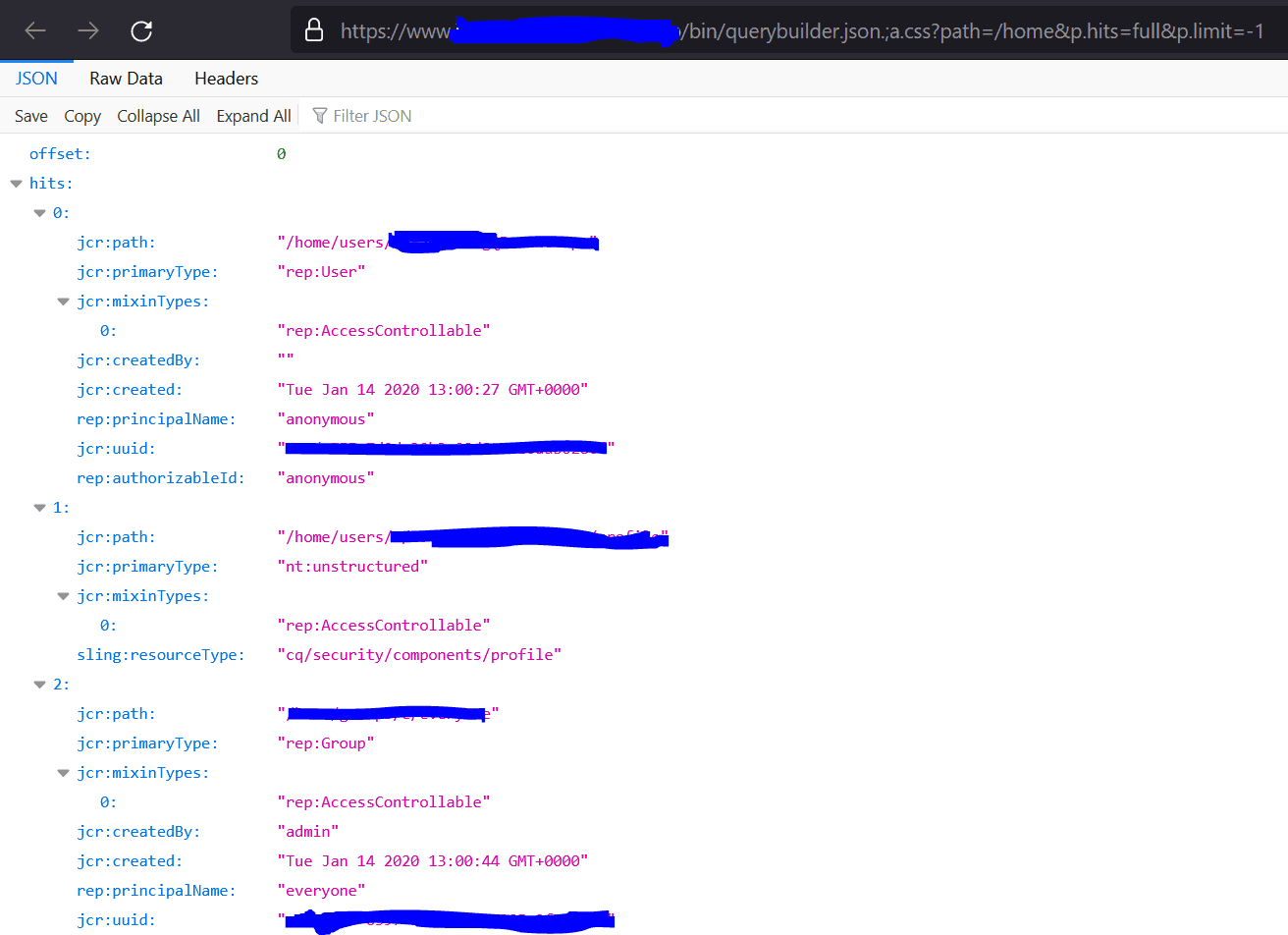1288x935 pixels.
Task: Click Expand All
Action: tap(253, 115)
